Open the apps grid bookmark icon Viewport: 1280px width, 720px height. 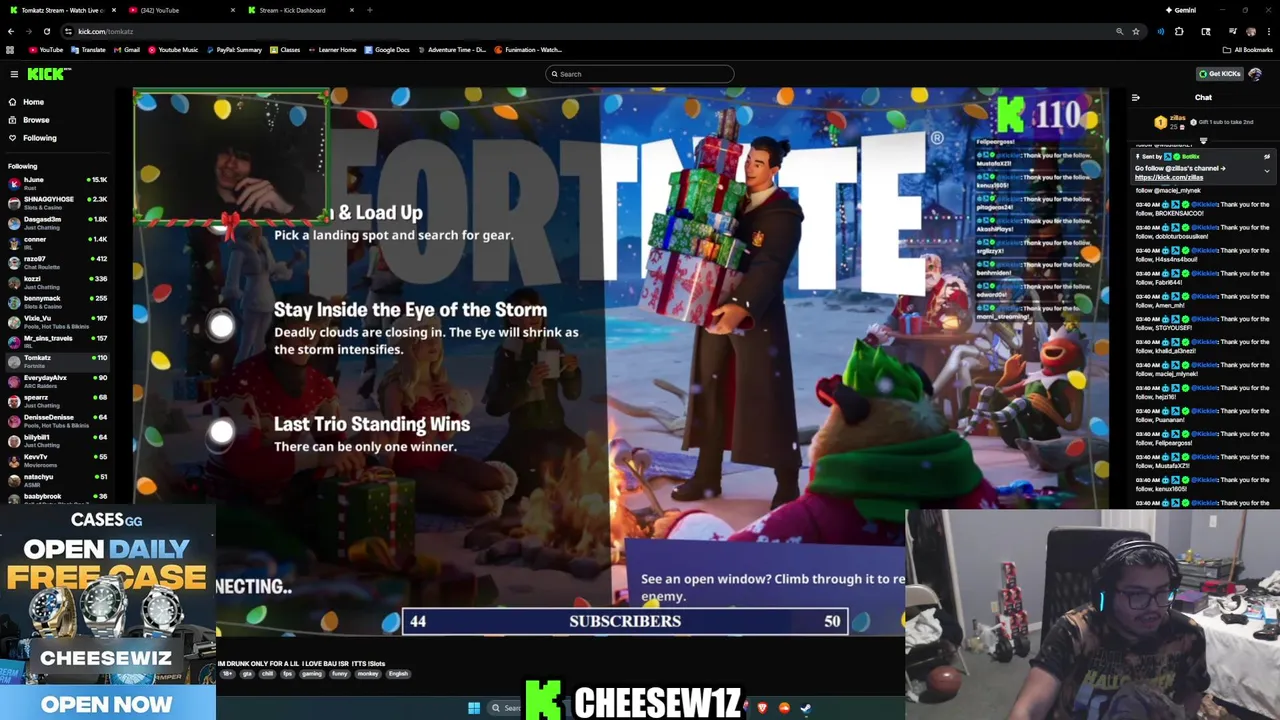11,50
